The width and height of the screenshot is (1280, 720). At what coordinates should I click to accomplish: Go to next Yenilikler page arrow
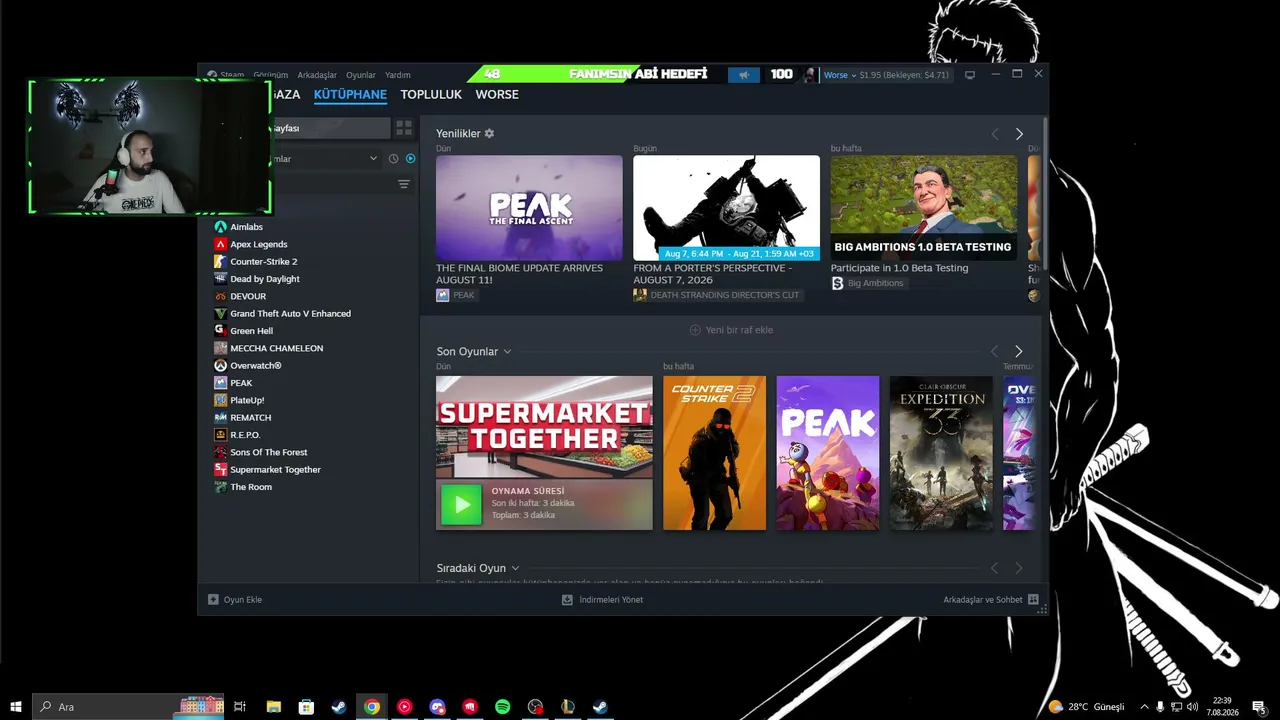[x=1019, y=134]
